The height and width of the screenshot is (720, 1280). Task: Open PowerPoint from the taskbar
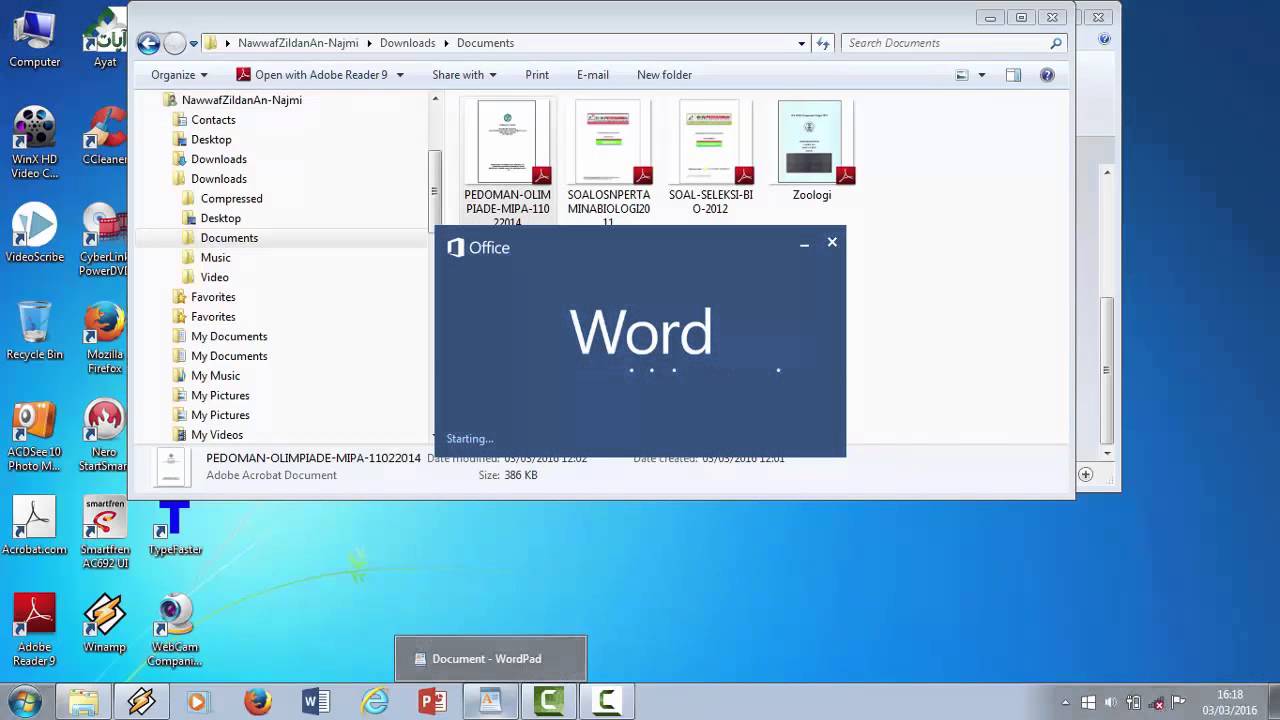tap(432, 702)
